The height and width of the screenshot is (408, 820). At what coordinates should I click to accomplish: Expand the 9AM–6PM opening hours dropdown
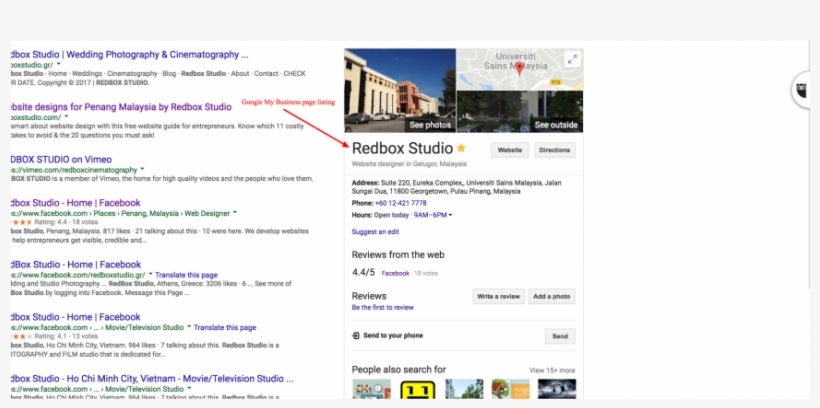[432, 215]
